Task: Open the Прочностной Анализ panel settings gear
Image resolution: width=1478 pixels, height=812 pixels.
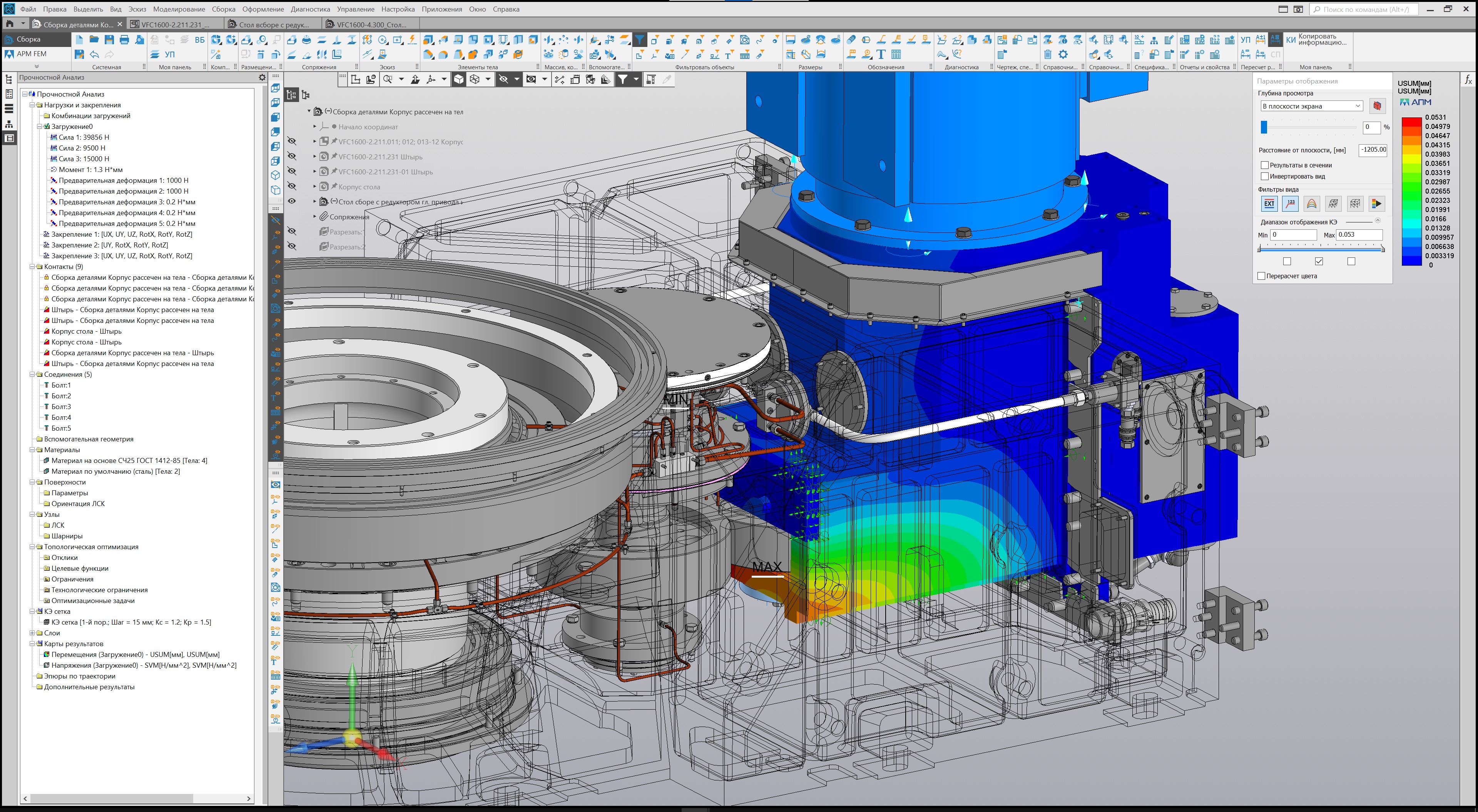Action: pos(262,77)
